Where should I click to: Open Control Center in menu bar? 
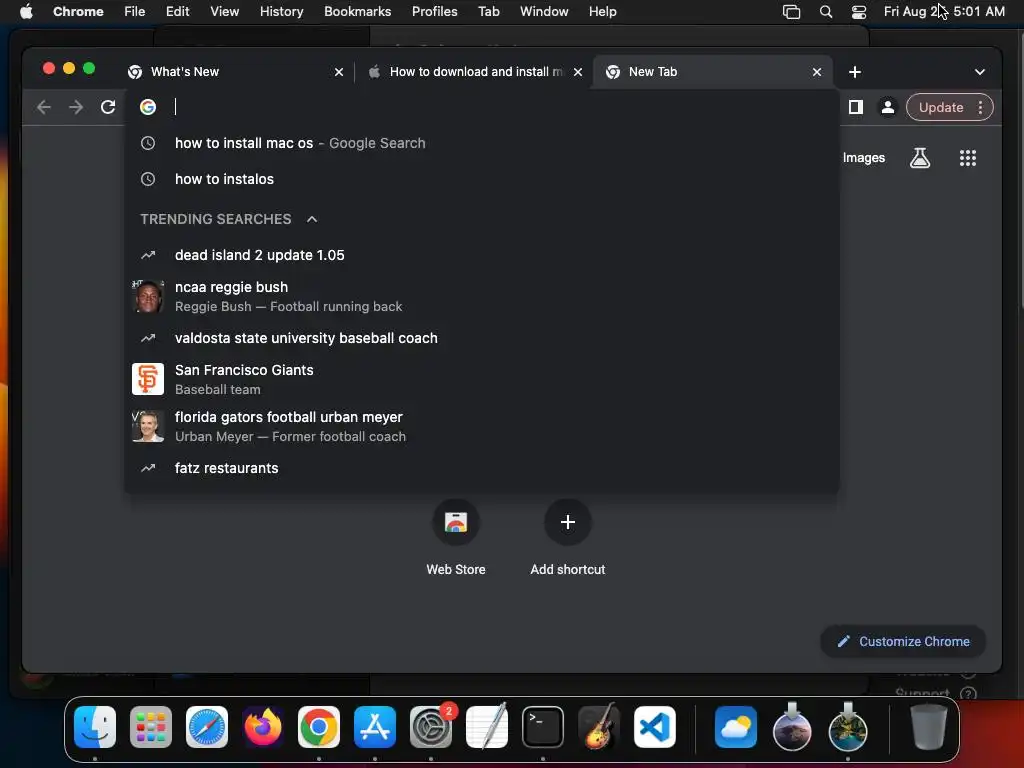(x=859, y=12)
